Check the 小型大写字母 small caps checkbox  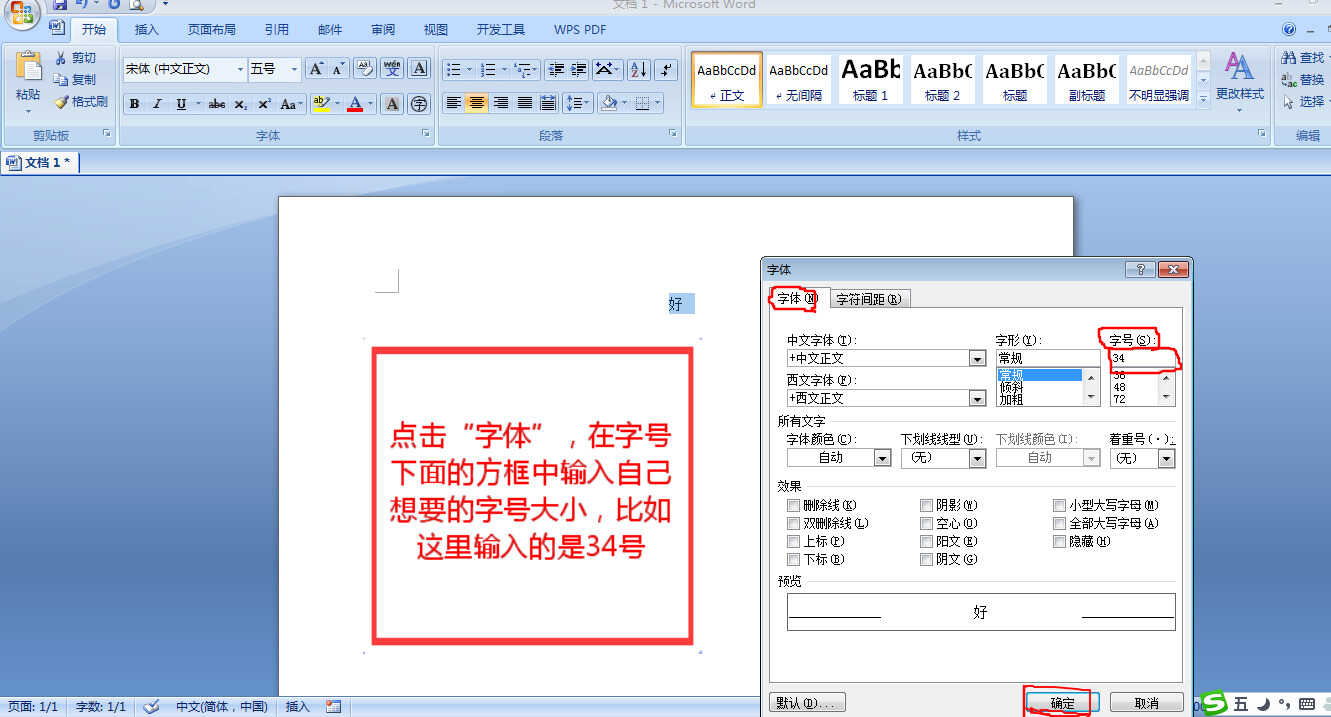[1060, 506]
